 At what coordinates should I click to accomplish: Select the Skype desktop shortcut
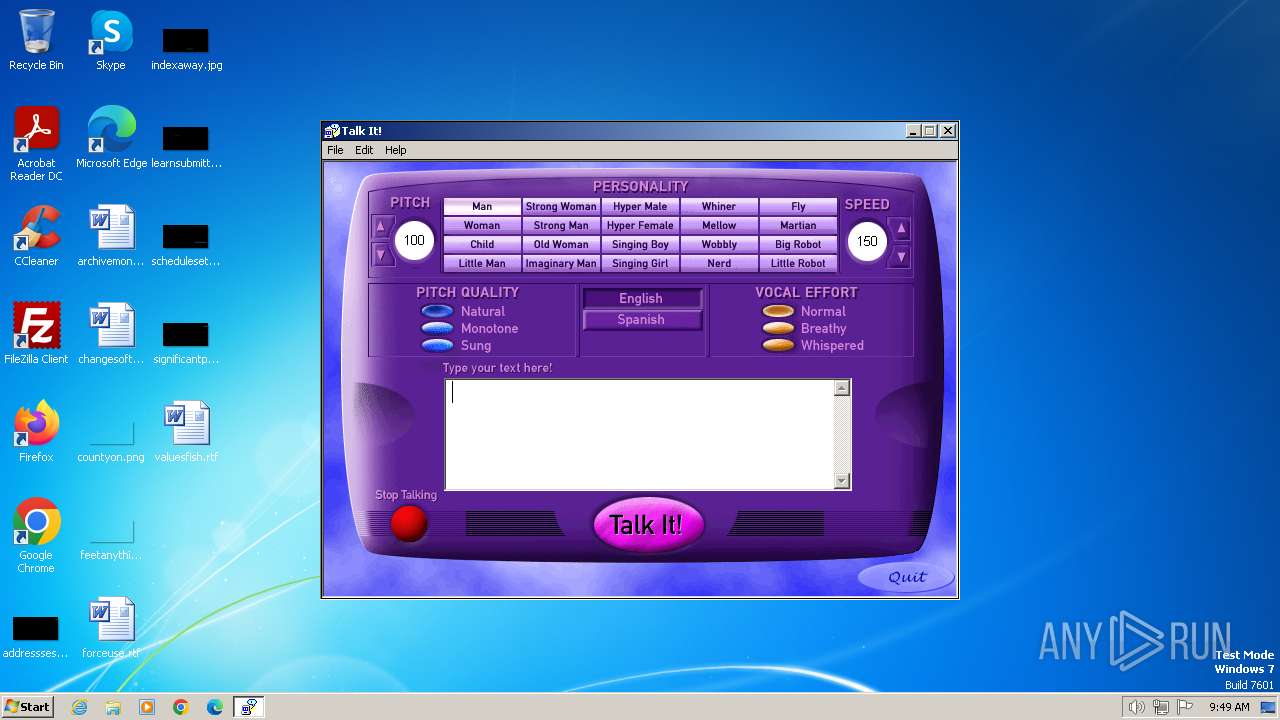pos(111,40)
